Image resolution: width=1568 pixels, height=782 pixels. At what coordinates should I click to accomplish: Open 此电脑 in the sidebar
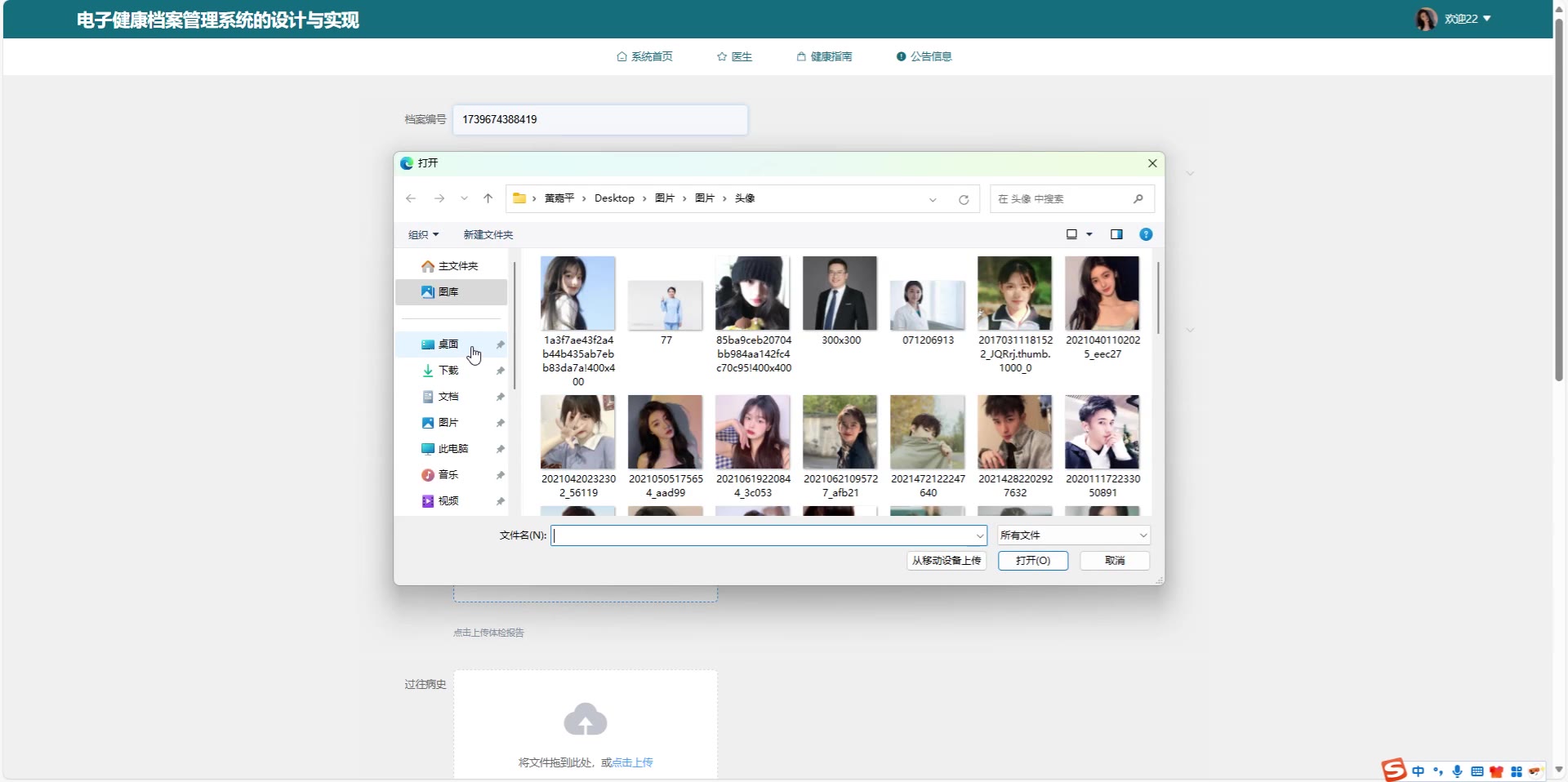click(x=451, y=449)
